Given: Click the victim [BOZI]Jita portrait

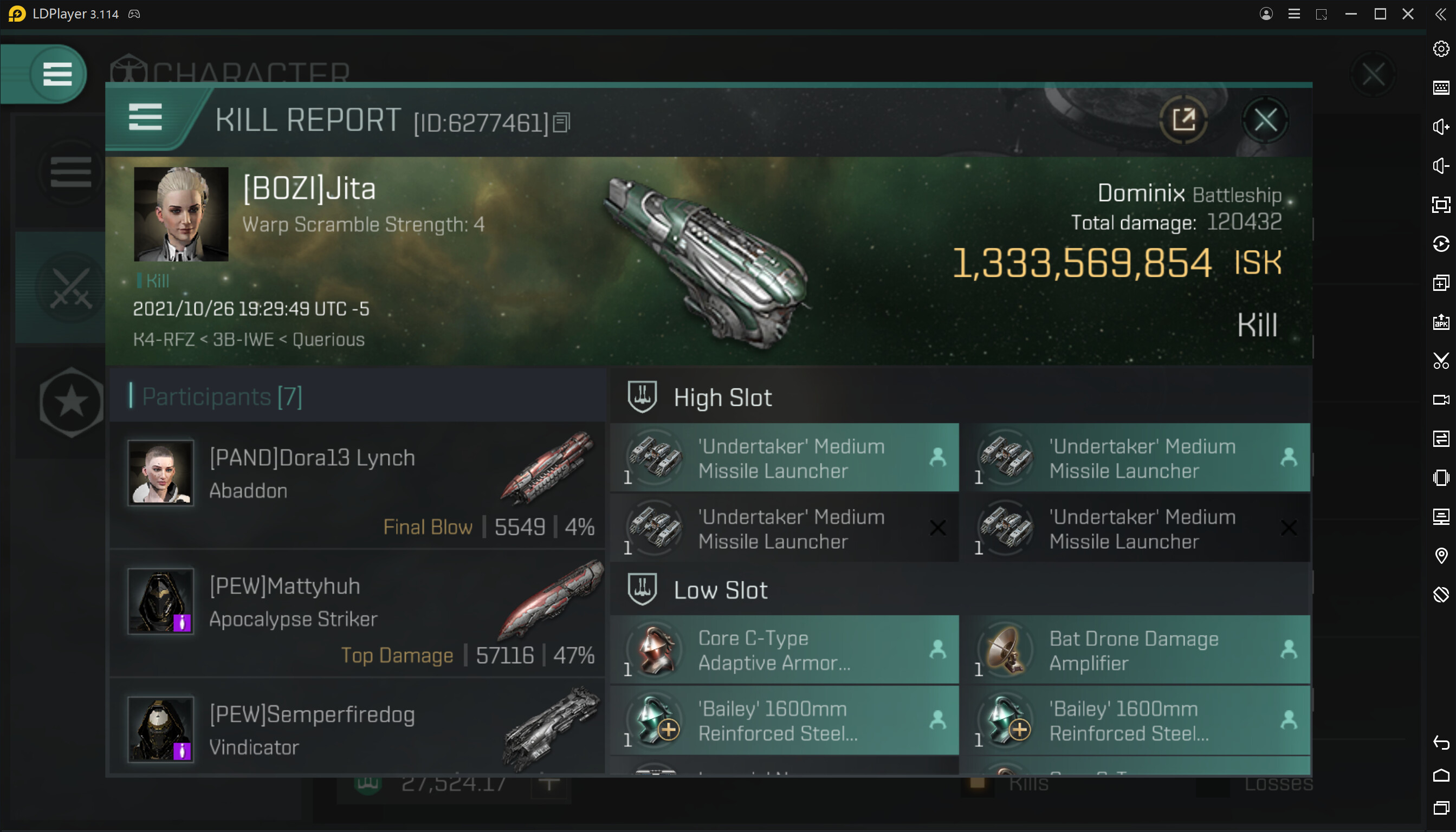Looking at the screenshot, I should [180, 214].
